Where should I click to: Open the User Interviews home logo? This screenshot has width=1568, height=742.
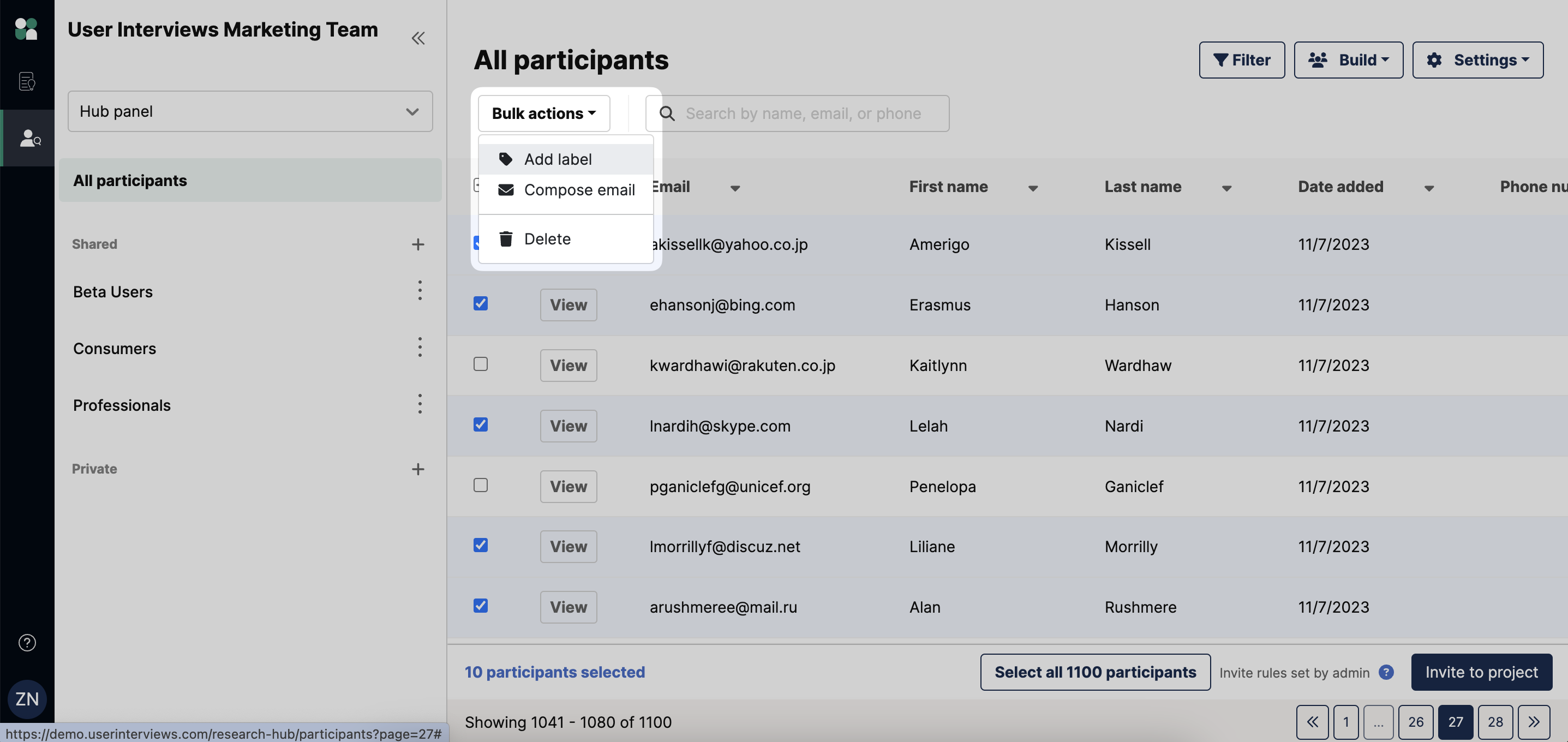(x=27, y=28)
